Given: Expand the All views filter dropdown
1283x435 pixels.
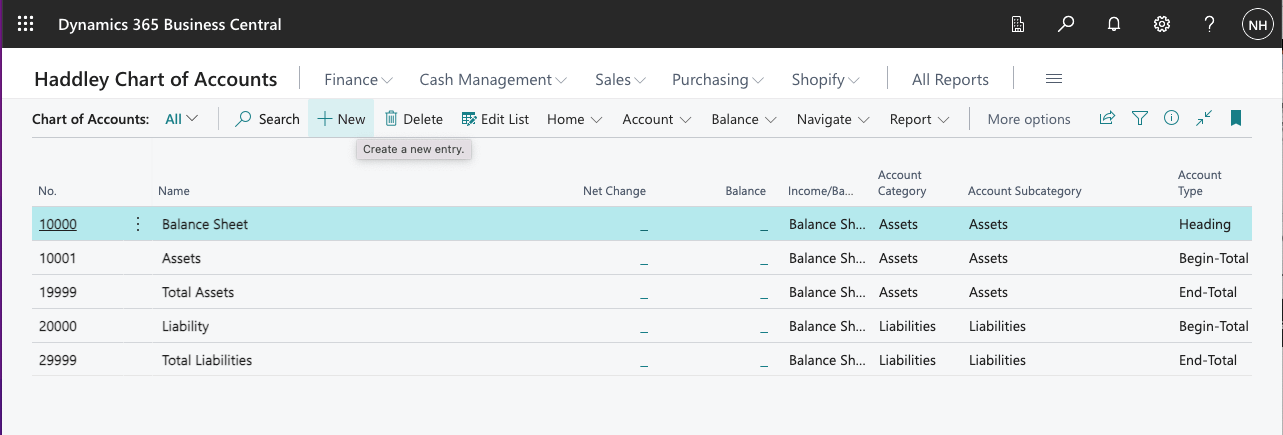Looking at the screenshot, I should (x=181, y=119).
